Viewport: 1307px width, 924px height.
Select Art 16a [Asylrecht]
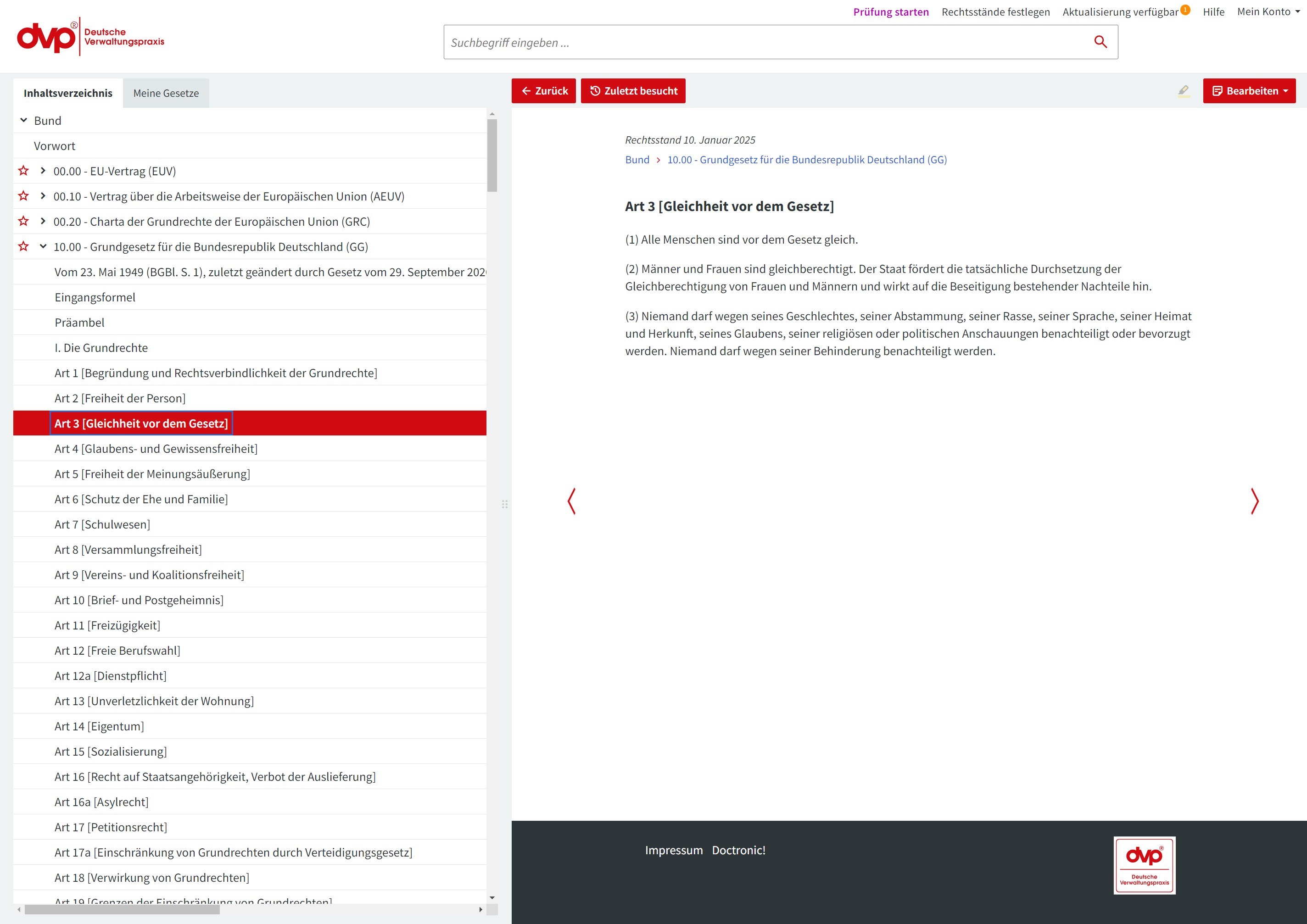click(x=101, y=802)
